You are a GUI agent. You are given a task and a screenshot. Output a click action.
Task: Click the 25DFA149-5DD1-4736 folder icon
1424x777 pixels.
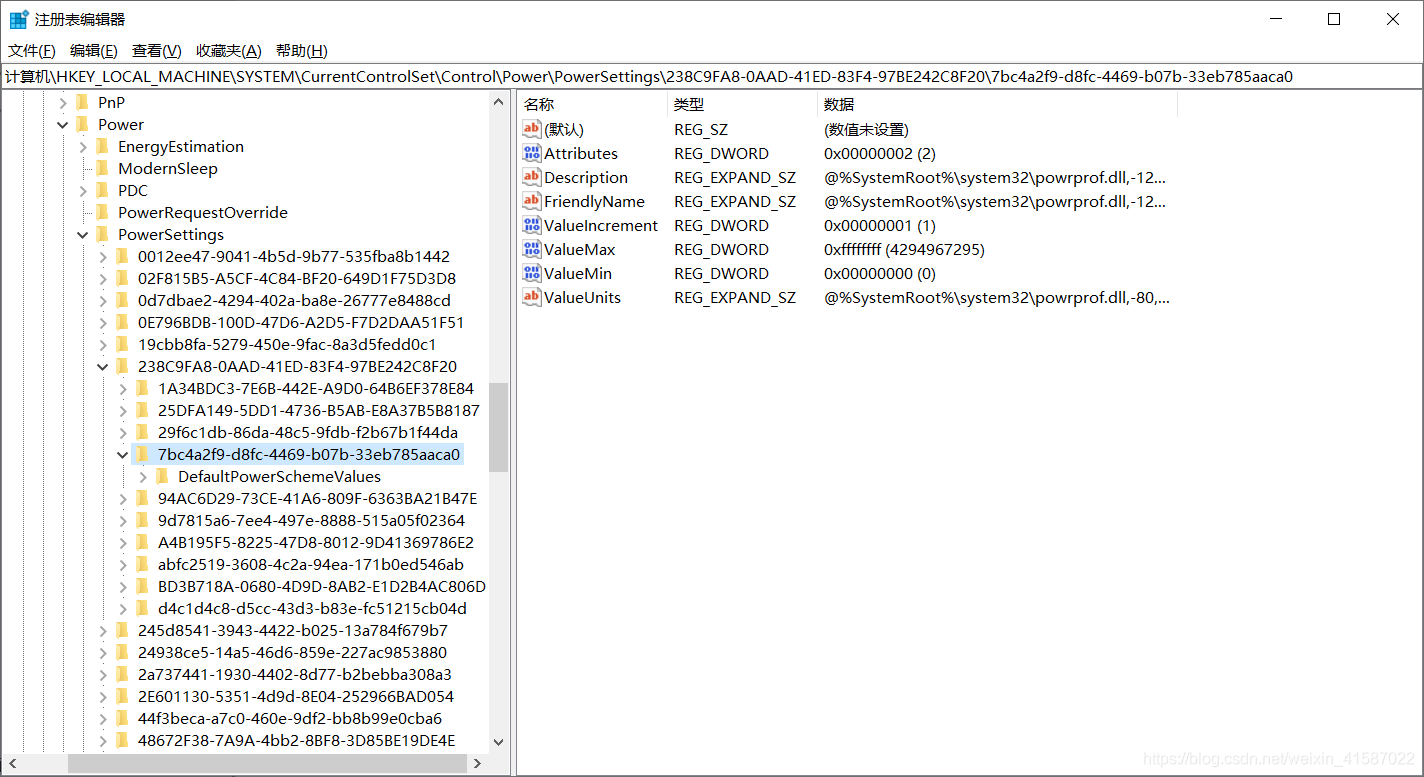pos(143,410)
